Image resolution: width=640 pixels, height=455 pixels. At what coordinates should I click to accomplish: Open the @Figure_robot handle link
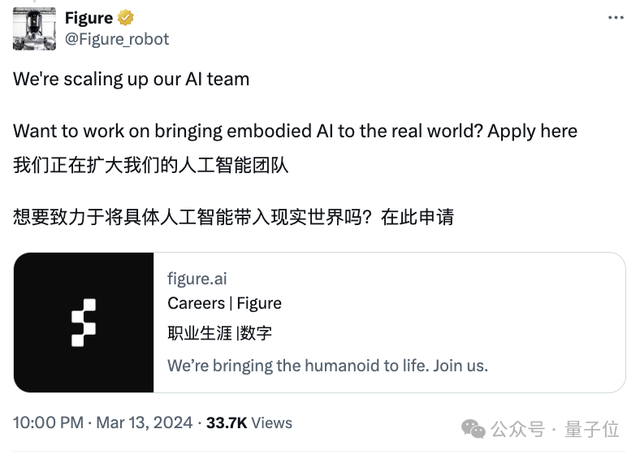[x=116, y=39]
